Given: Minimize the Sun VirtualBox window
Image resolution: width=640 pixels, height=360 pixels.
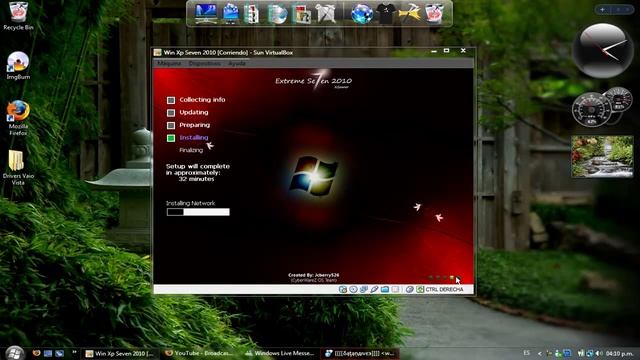Looking at the screenshot, I should 434,51.
